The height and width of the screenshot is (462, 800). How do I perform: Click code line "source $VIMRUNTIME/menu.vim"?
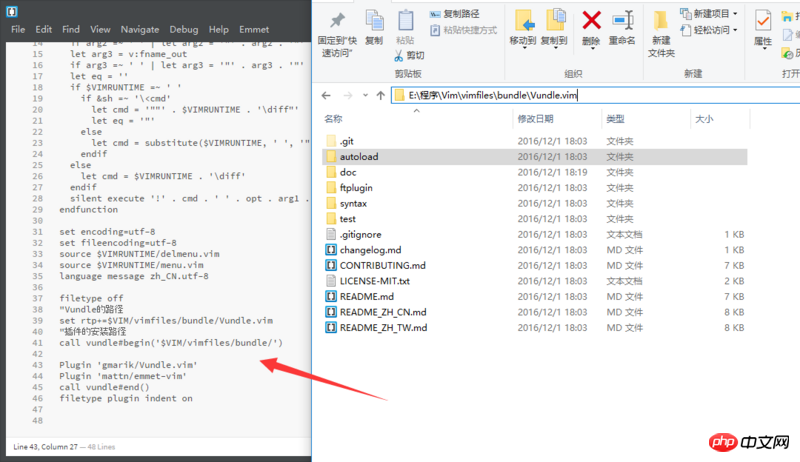[x=131, y=265]
